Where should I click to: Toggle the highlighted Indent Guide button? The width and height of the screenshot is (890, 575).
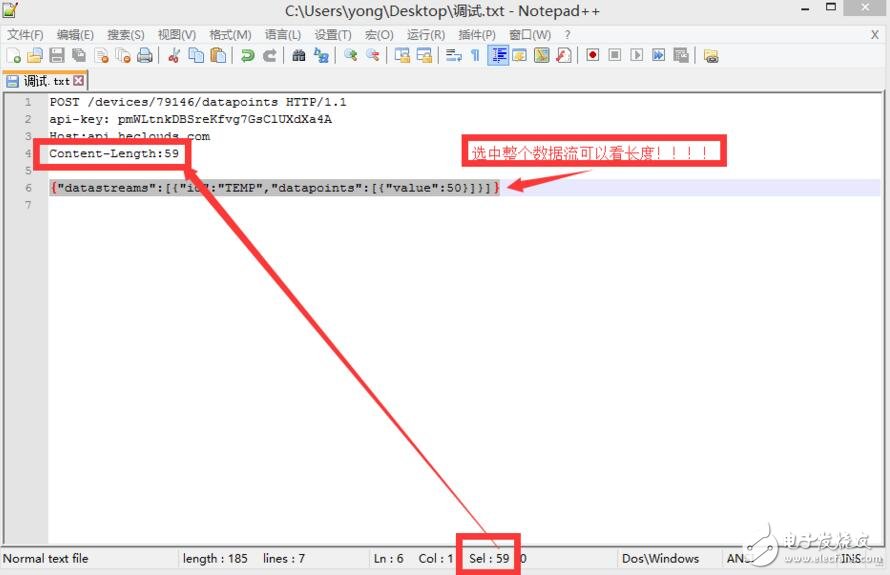click(498, 56)
